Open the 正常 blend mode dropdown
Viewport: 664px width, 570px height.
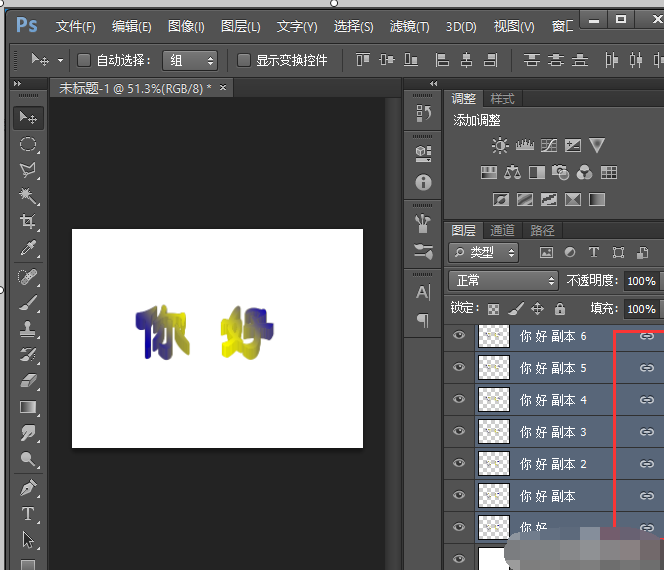pos(503,281)
